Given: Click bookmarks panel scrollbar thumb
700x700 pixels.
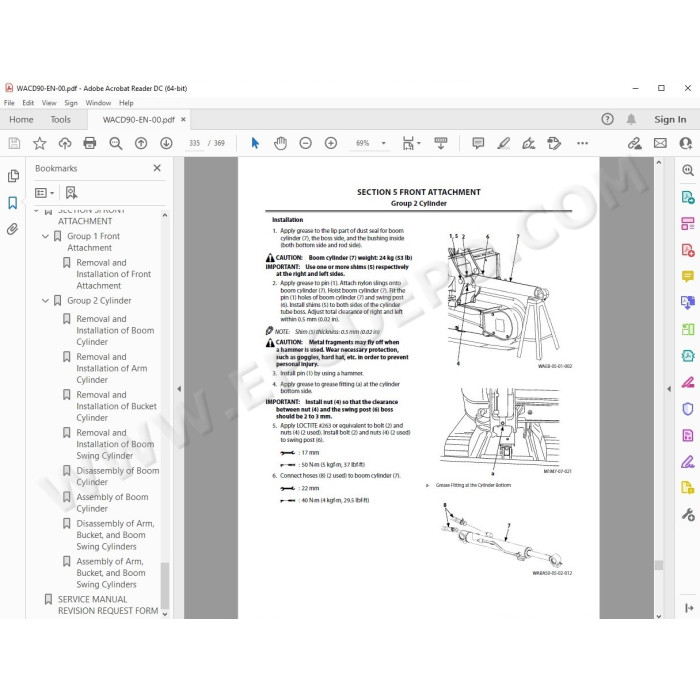Looking at the screenshot, I should pyautogui.click(x=164, y=585).
